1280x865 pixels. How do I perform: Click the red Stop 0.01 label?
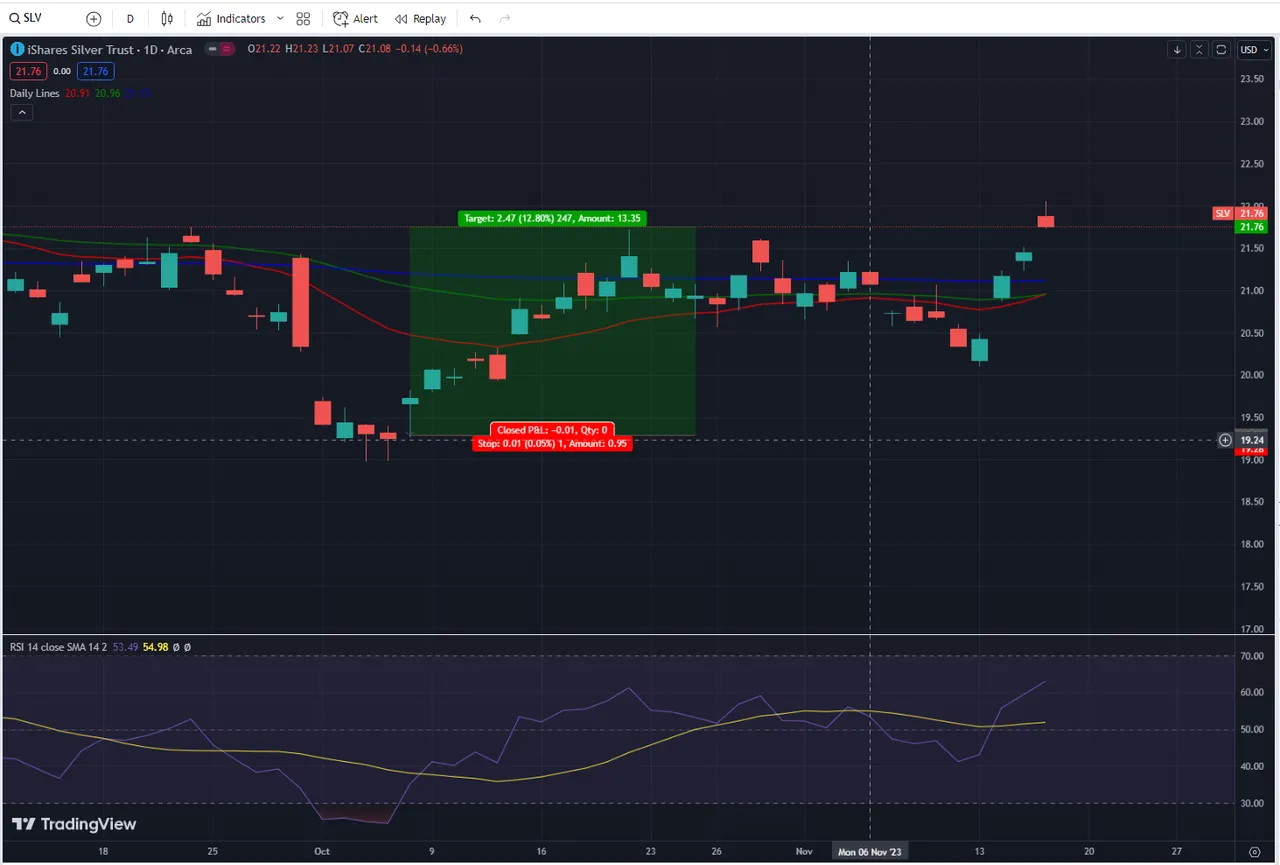pyautogui.click(x=552, y=443)
